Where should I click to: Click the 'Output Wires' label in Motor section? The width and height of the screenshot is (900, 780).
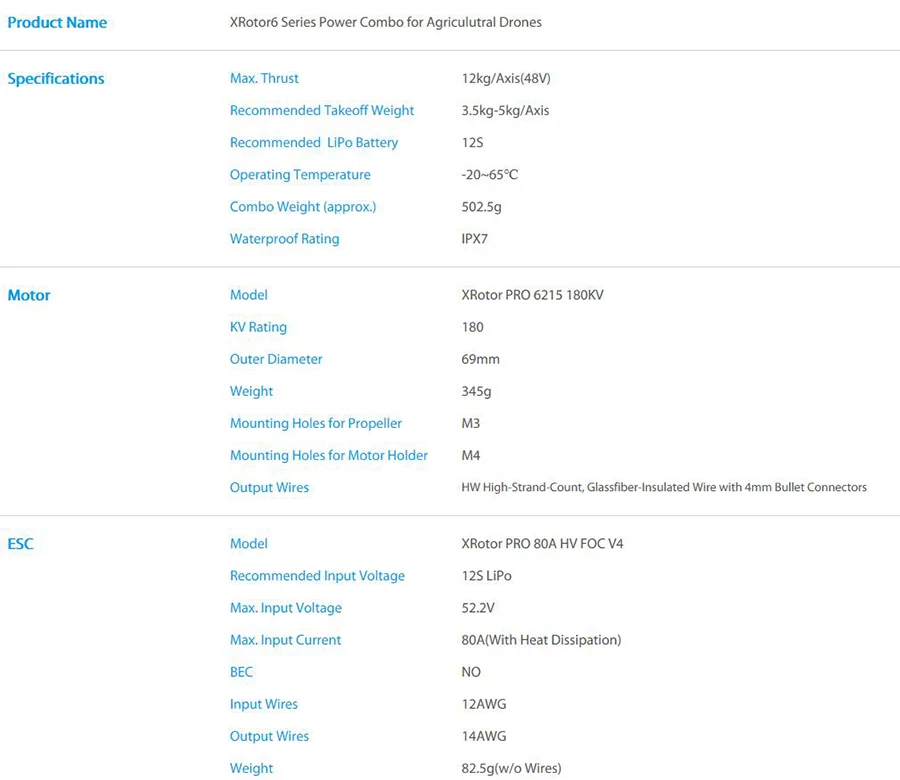pyautogui.click(x=269, y=488)
